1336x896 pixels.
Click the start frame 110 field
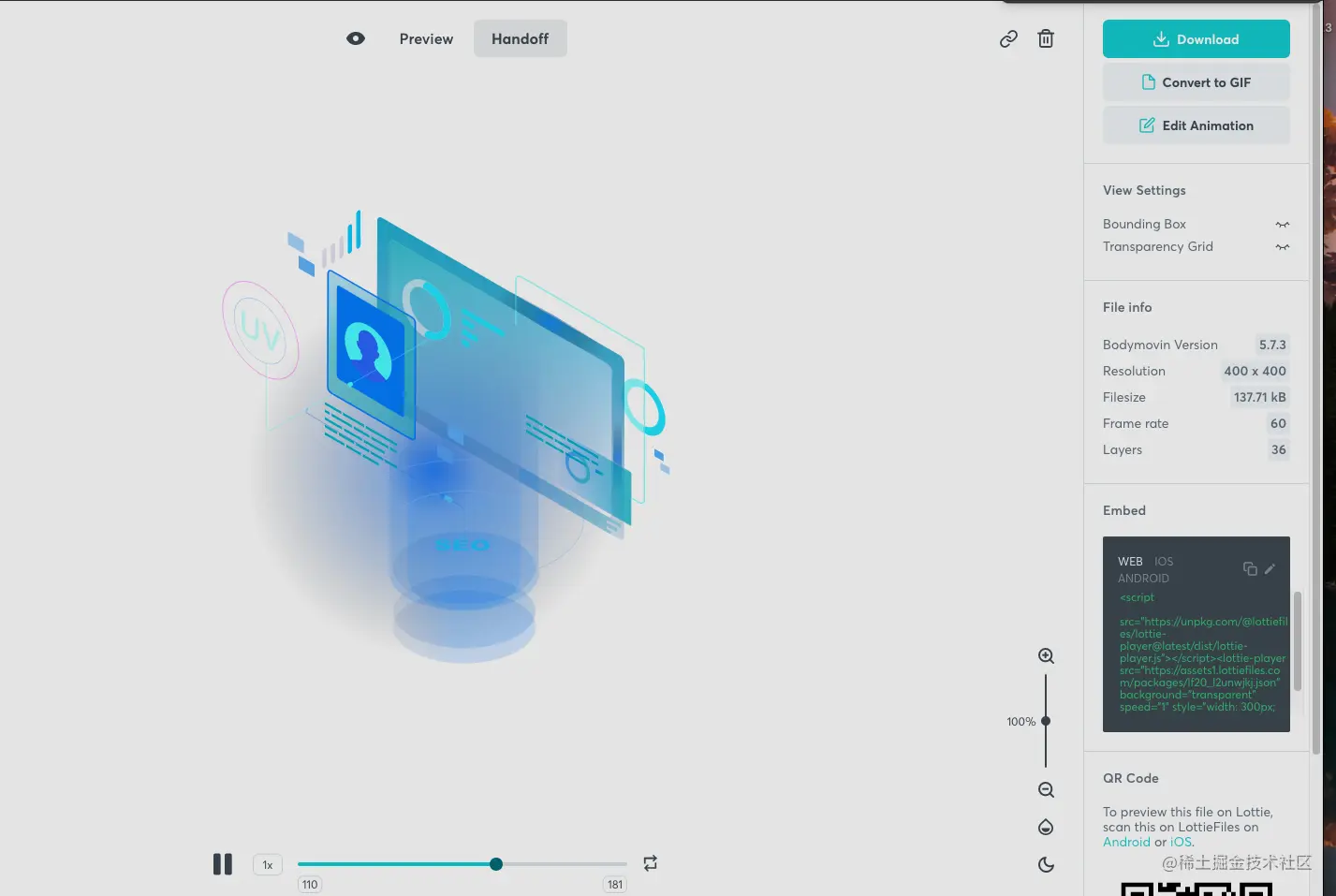310,885
